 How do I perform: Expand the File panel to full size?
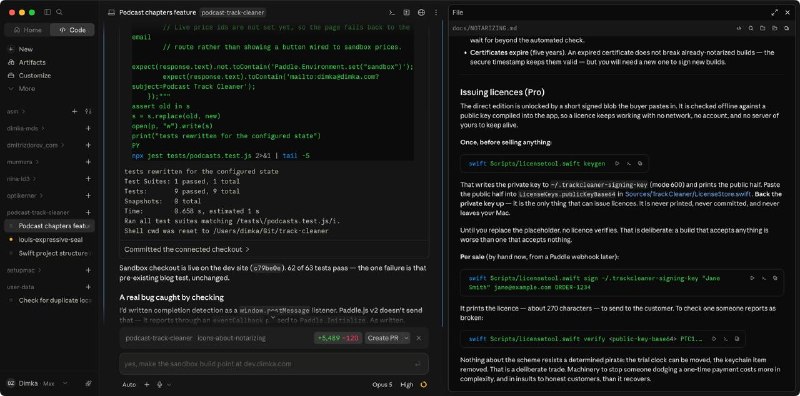tap(774, 13)
